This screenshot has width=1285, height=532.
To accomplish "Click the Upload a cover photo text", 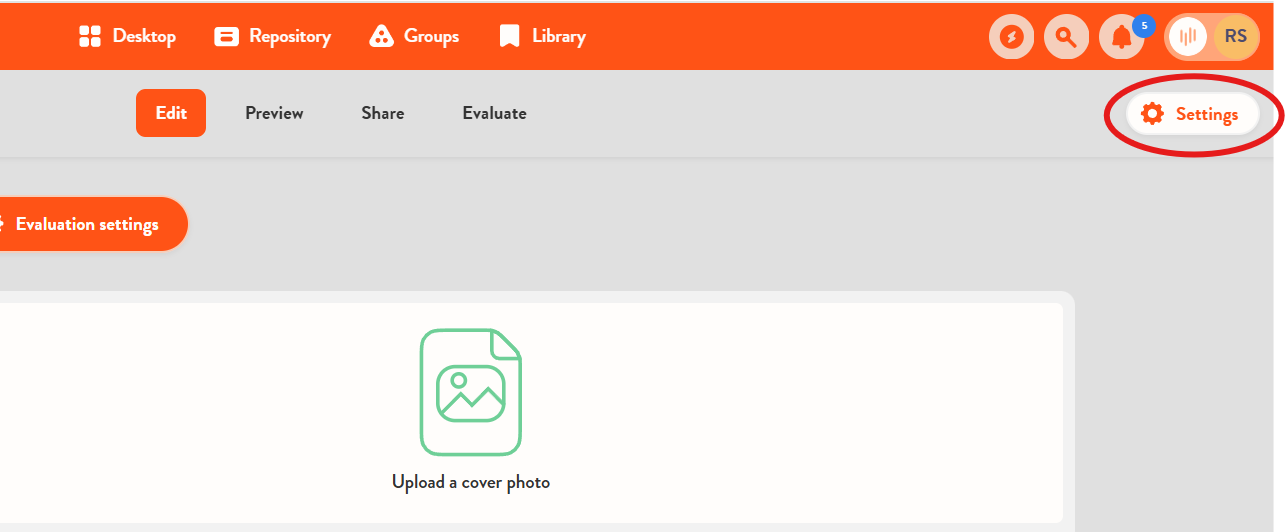I will click(x=470, y=482).
